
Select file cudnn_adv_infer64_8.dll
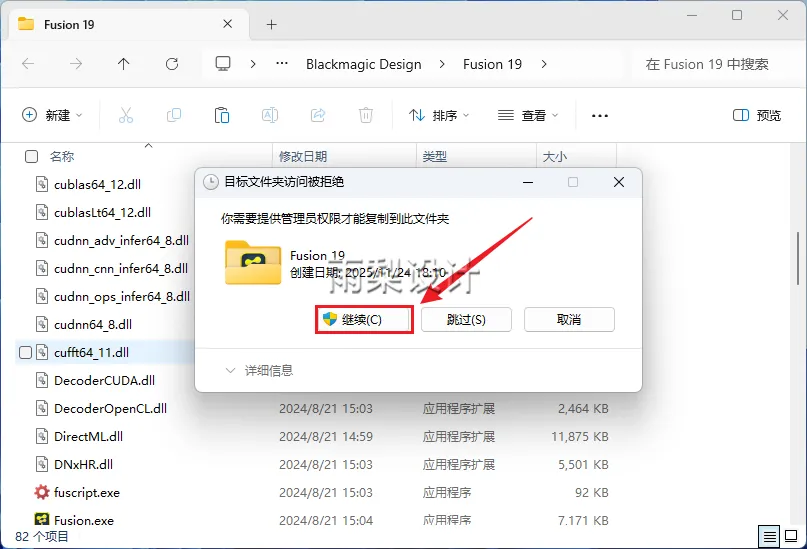(x=121, y=240)
